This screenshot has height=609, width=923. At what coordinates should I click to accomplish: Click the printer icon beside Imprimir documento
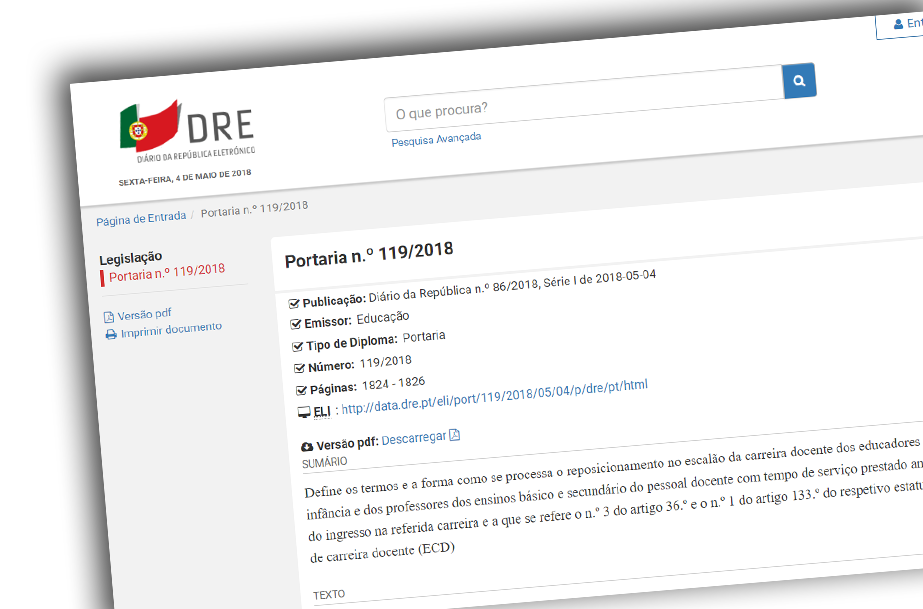[111, 334]
